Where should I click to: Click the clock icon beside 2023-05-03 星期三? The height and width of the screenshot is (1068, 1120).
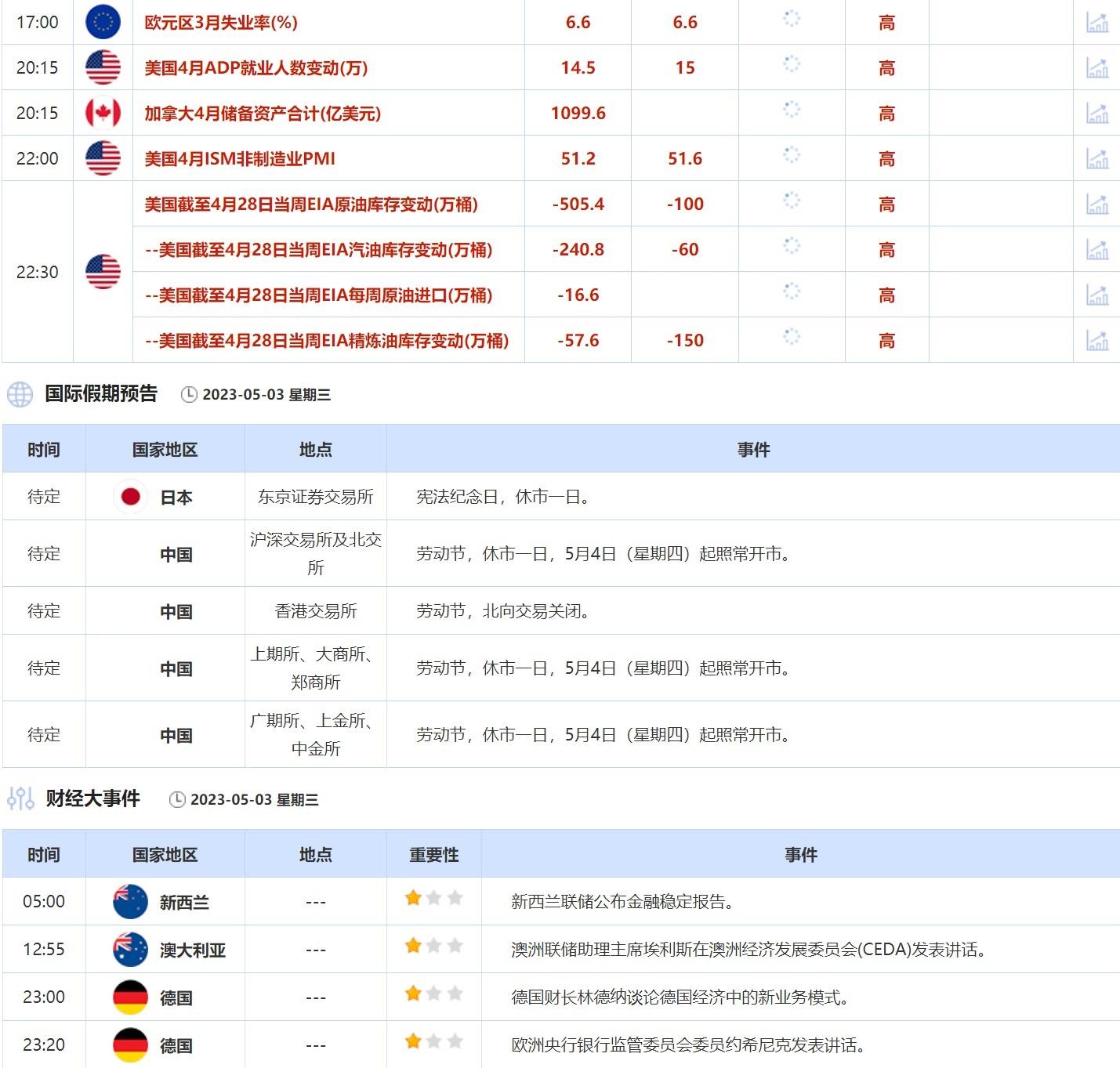click(x=187, y=395)
